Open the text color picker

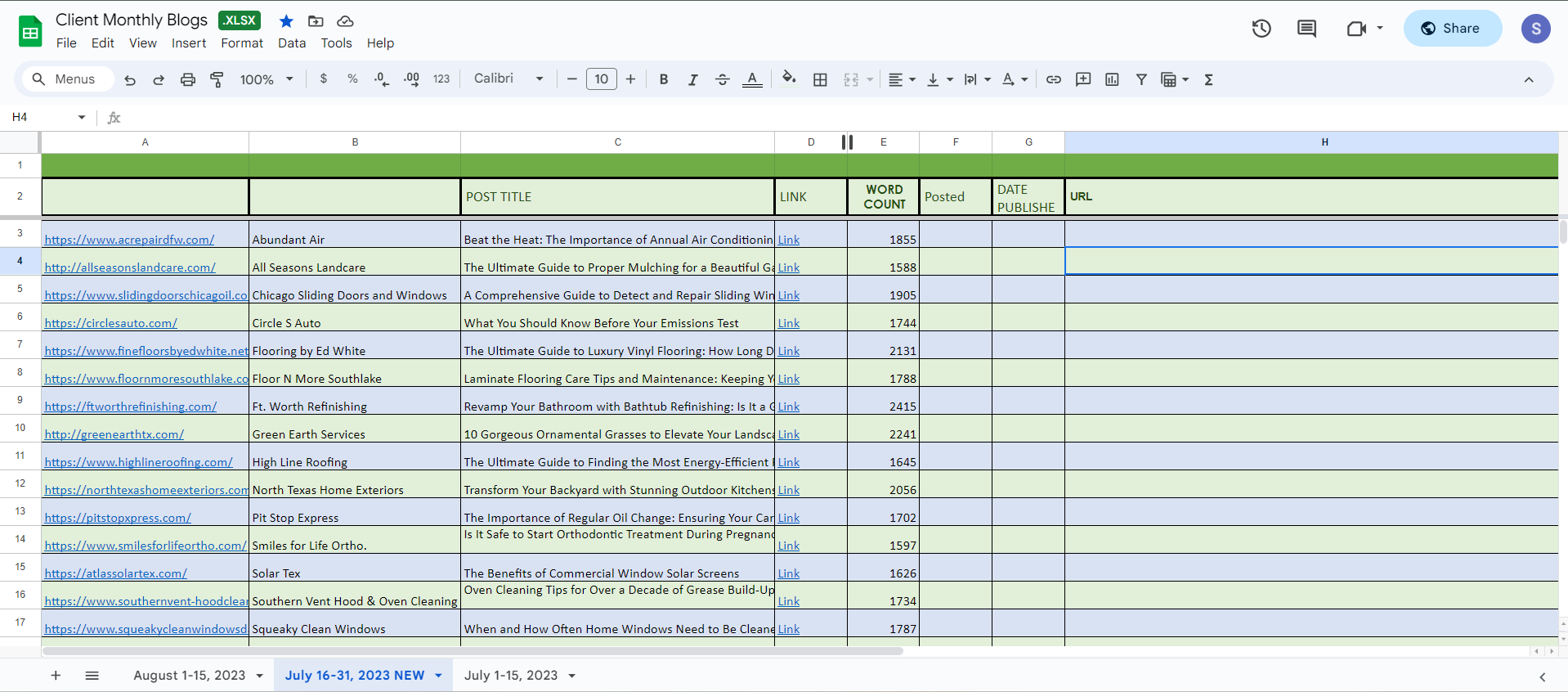[752, 79]
